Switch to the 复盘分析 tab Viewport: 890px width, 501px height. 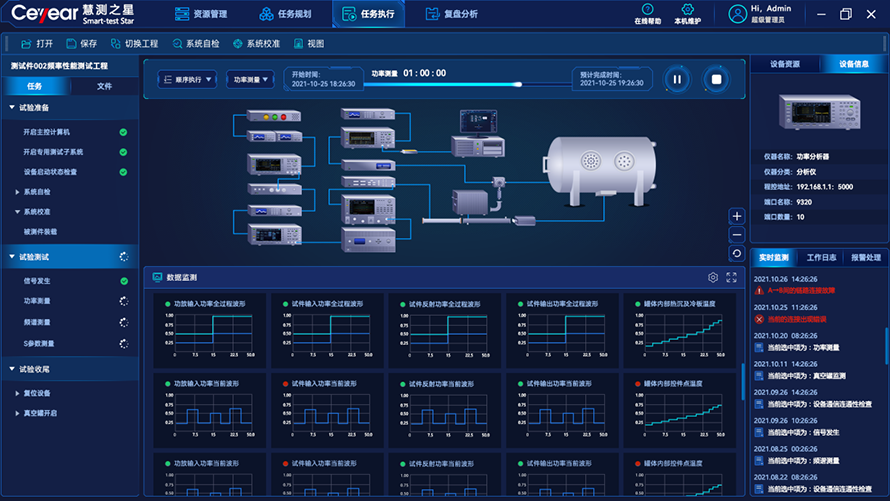click(x=450, y=14)
